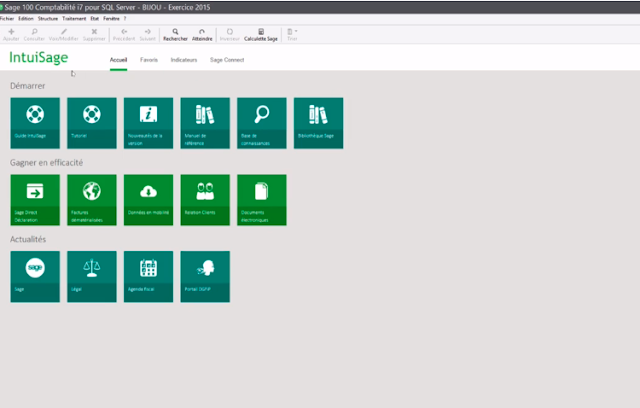
Task: Select the Accueil tab
Action: pyautogui.click(x=118, y=60)
